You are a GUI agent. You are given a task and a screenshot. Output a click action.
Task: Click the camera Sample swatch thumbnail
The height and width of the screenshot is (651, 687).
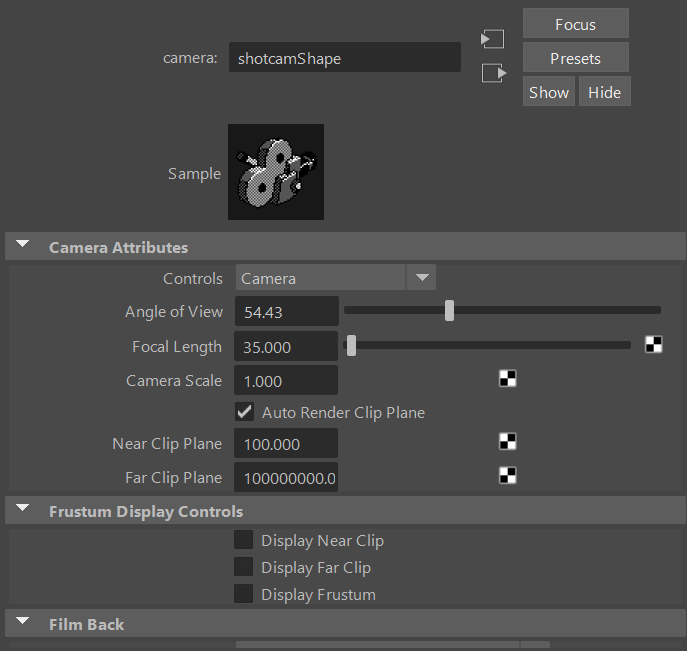pos(276,172)
